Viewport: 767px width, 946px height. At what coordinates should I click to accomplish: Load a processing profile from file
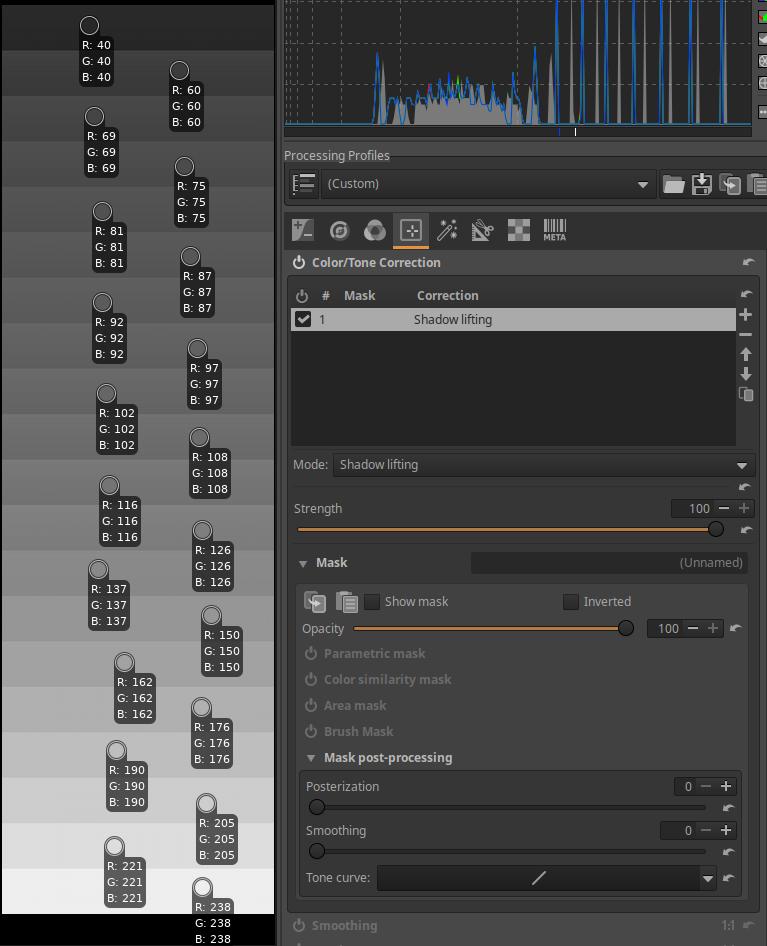click(674, 184)
